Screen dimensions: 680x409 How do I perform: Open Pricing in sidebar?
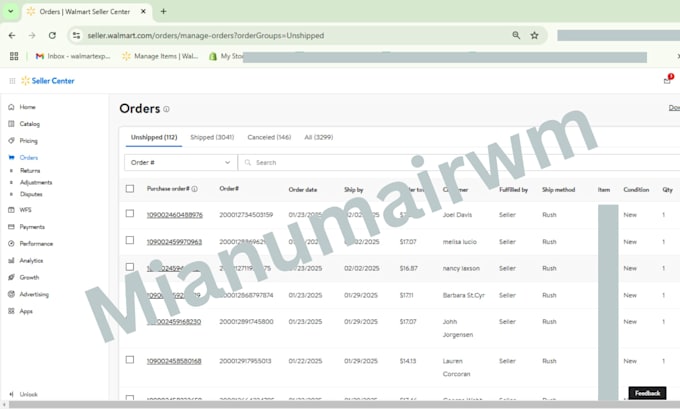[29, 141]
